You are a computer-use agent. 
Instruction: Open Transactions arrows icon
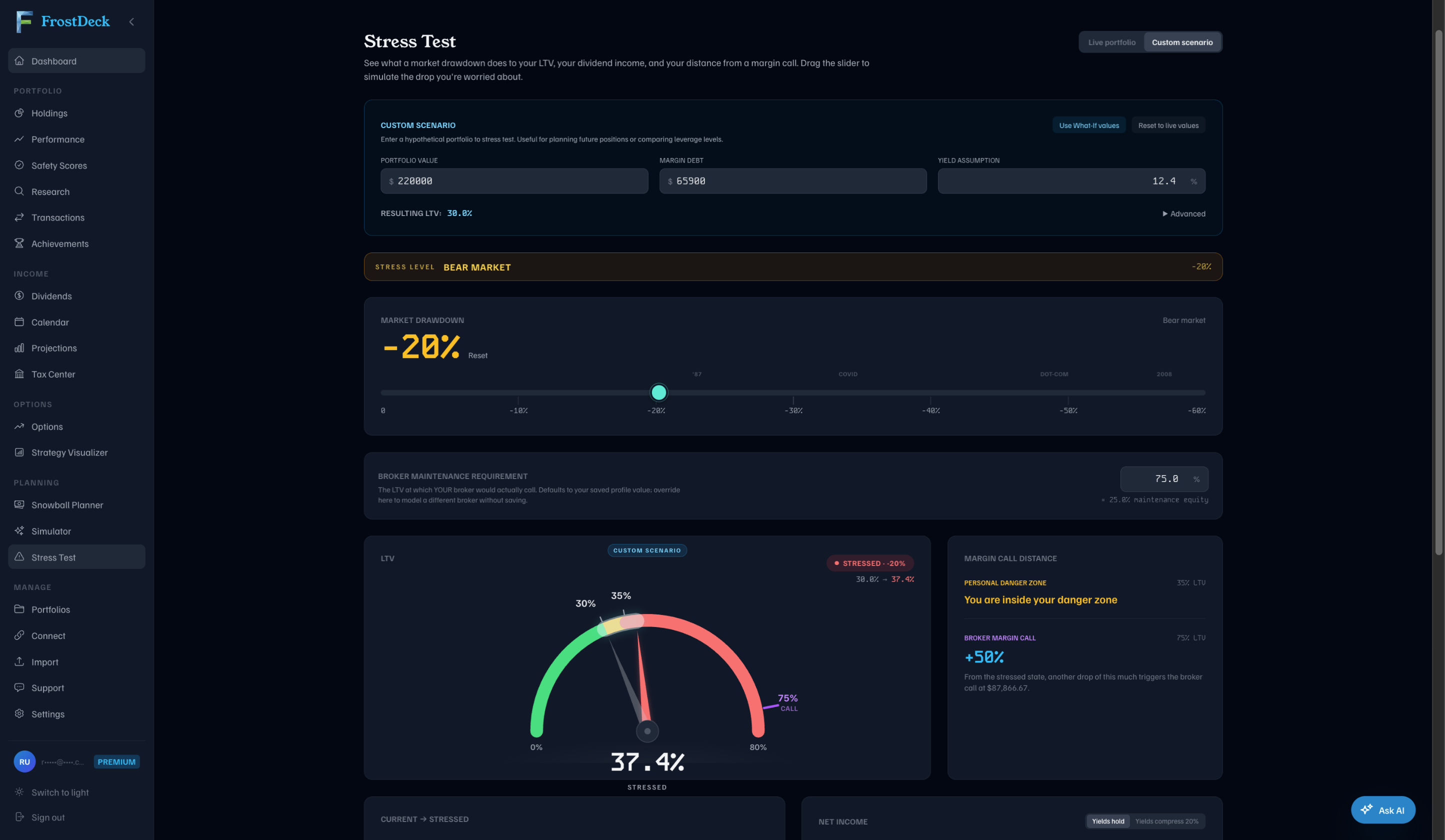tap(19, 217)
